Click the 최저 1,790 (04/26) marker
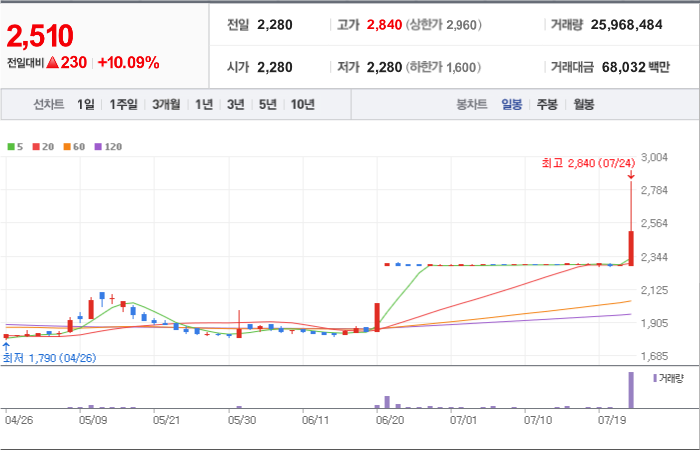The image size is (700, 450). [50, 358]
